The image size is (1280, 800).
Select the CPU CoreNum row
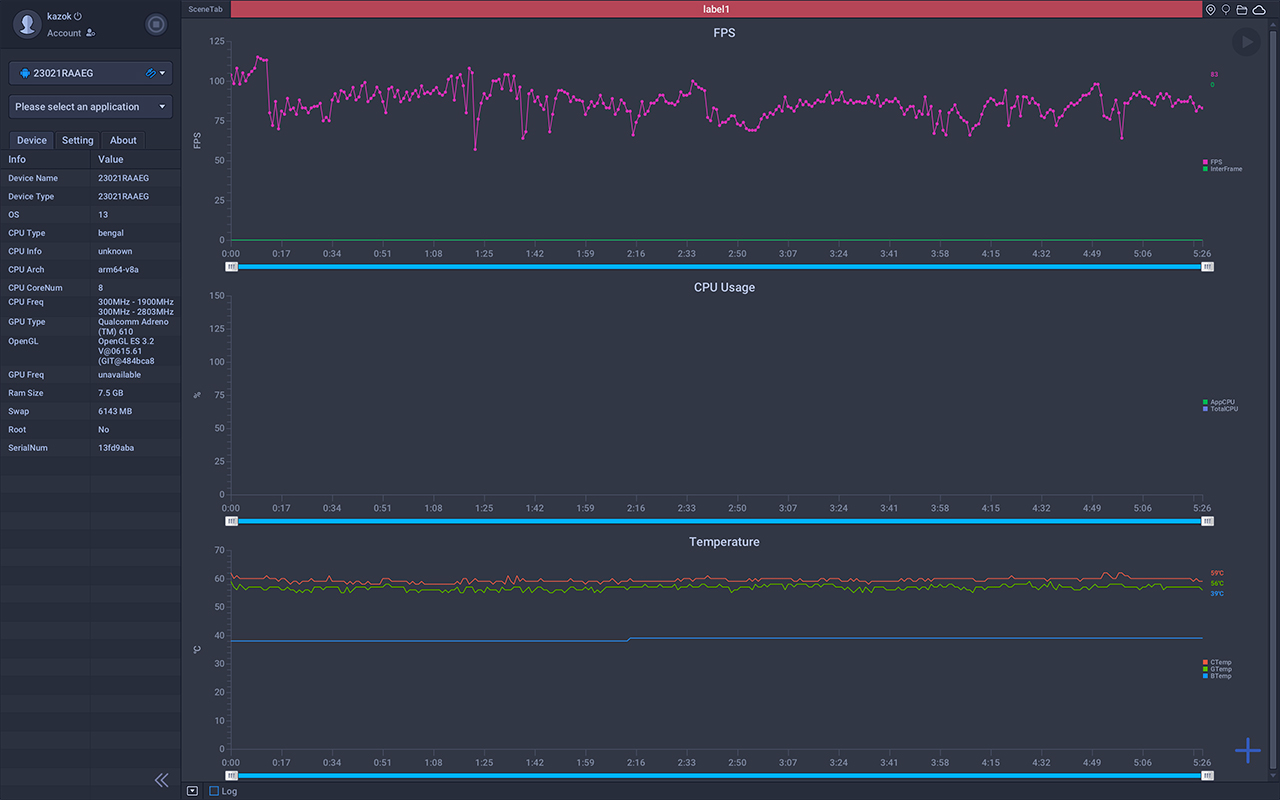[90, 287]
